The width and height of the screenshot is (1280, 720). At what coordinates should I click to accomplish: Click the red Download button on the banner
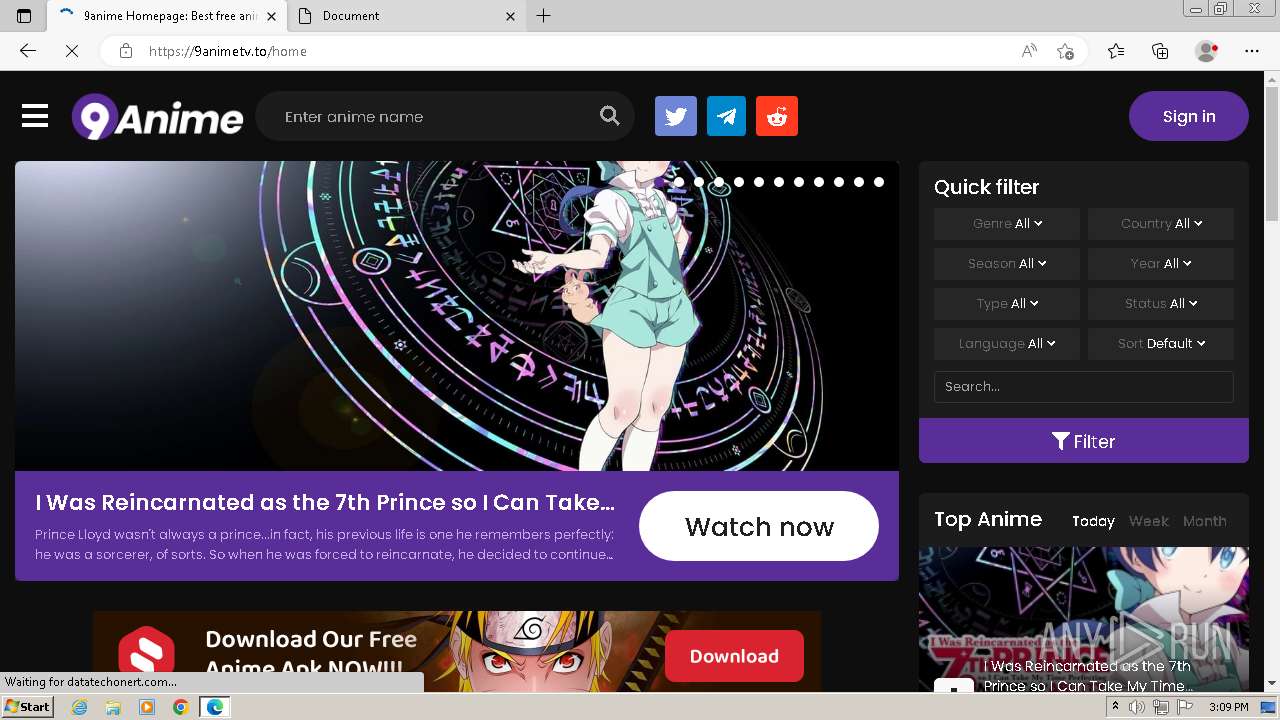coord(734,656)
